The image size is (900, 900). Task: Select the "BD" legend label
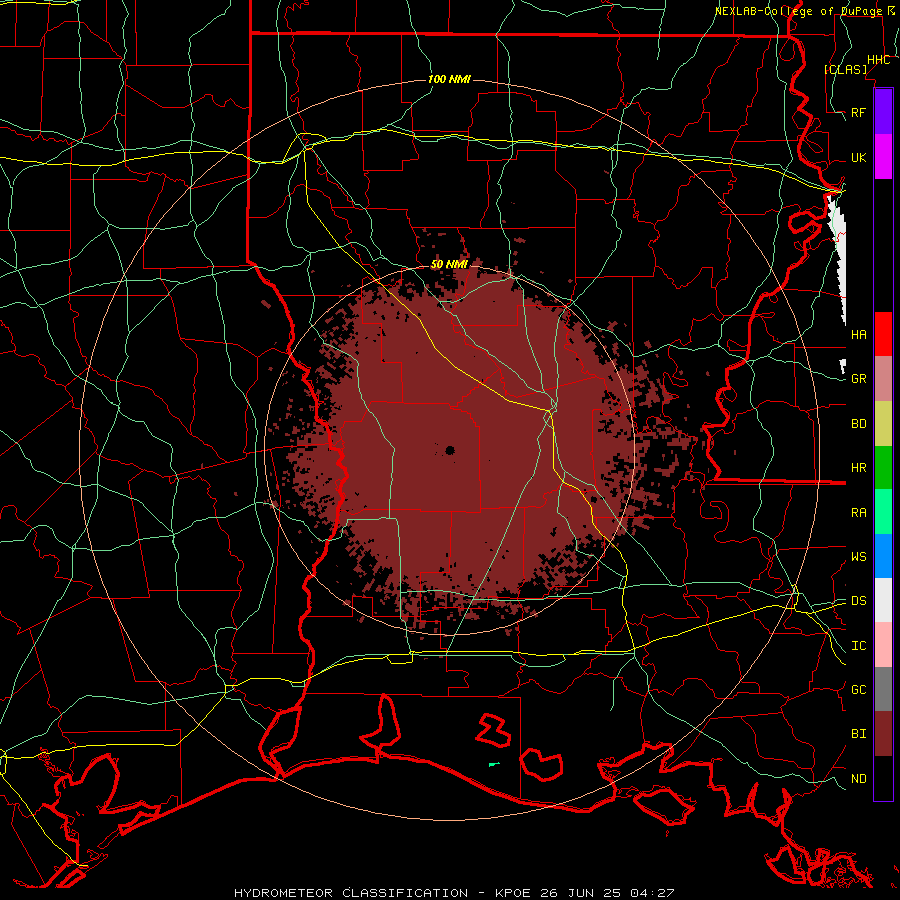point(858,424)
